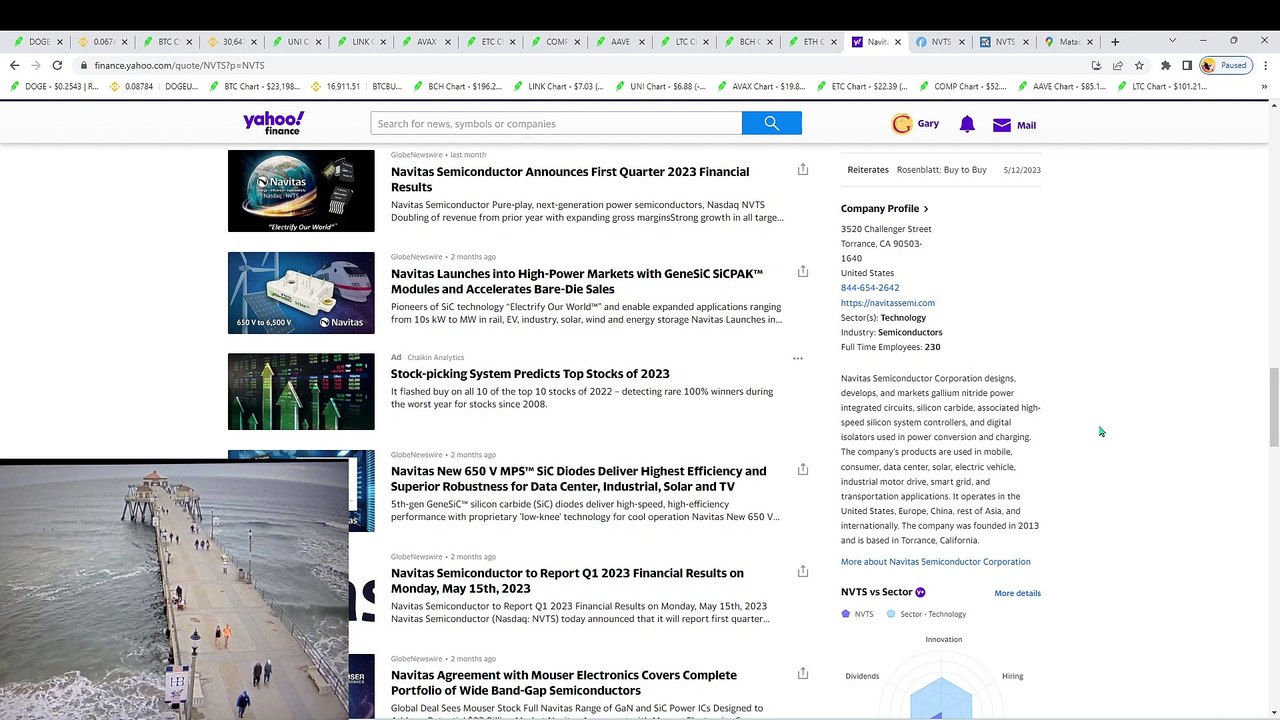
Task: Click the premium badge beside NVTS vs Sector
Action: click(920, 592)
